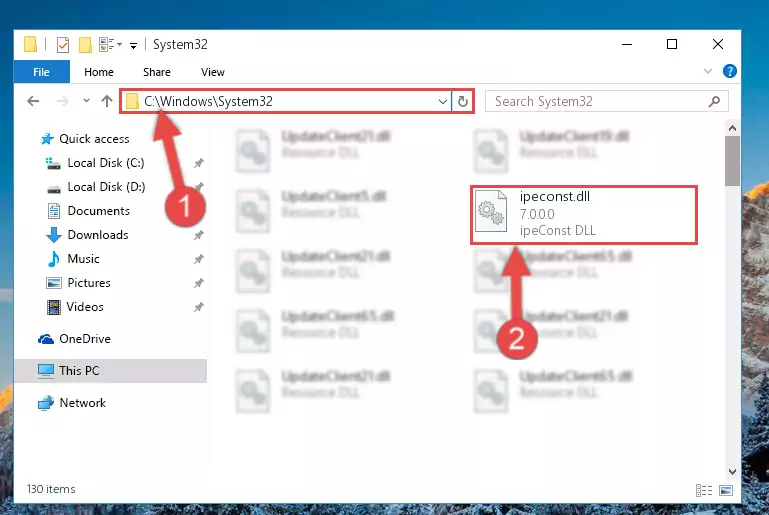This screenshot has width=769, height=515.
Task: Click the pin icon next to Downloads
Action: pyautogui.click(x=198, y=235)
